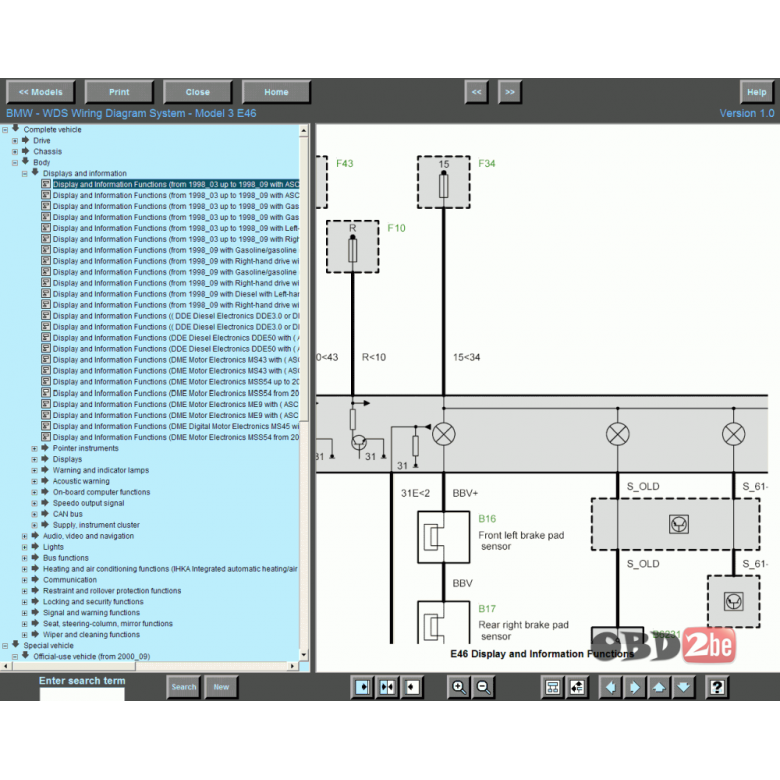
Task: Select Restraint and rollover protection functions
Action: tap(112, 591)
